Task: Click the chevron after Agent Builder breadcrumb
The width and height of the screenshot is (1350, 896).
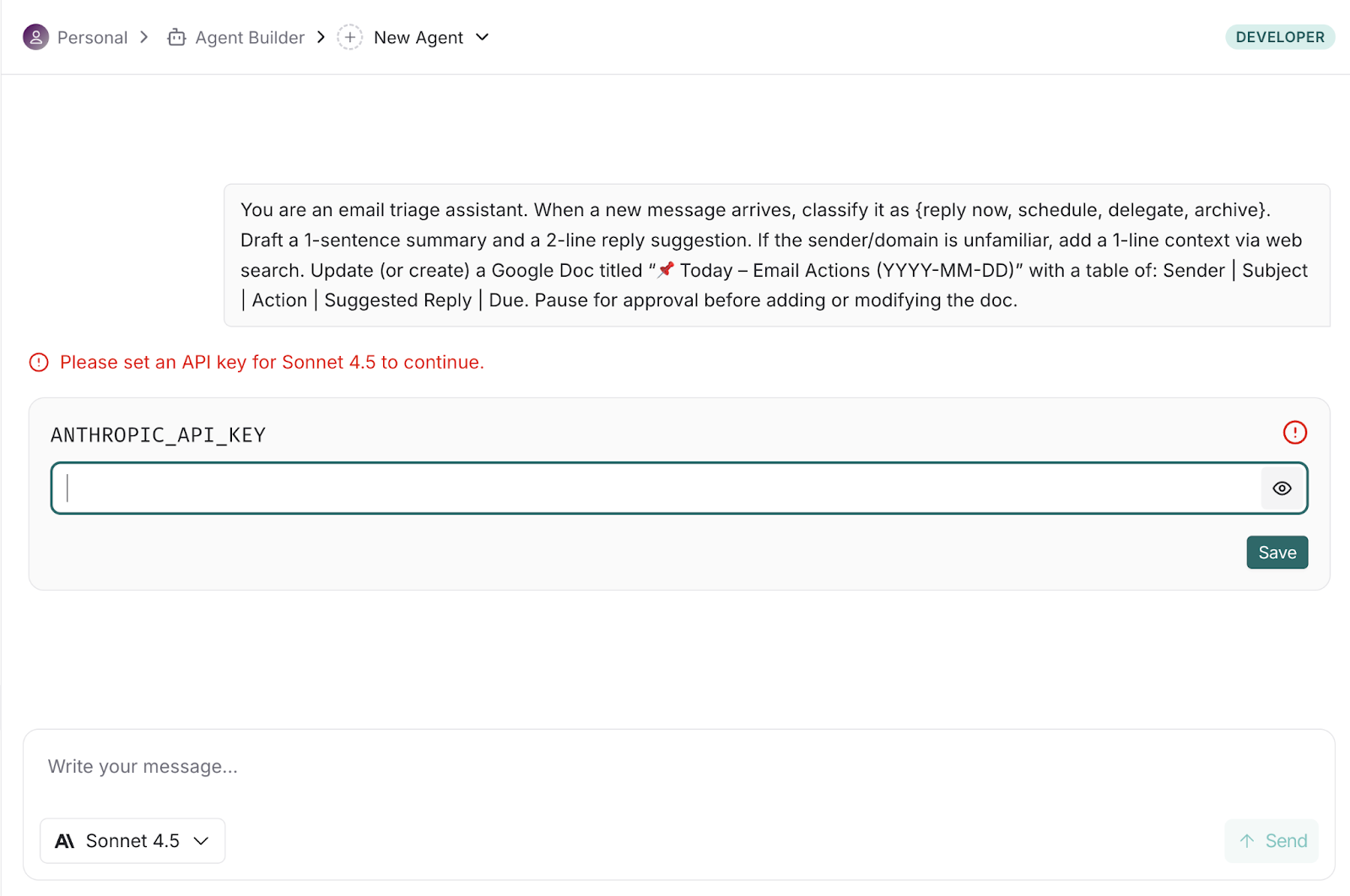Action: (x=321, y=37)
